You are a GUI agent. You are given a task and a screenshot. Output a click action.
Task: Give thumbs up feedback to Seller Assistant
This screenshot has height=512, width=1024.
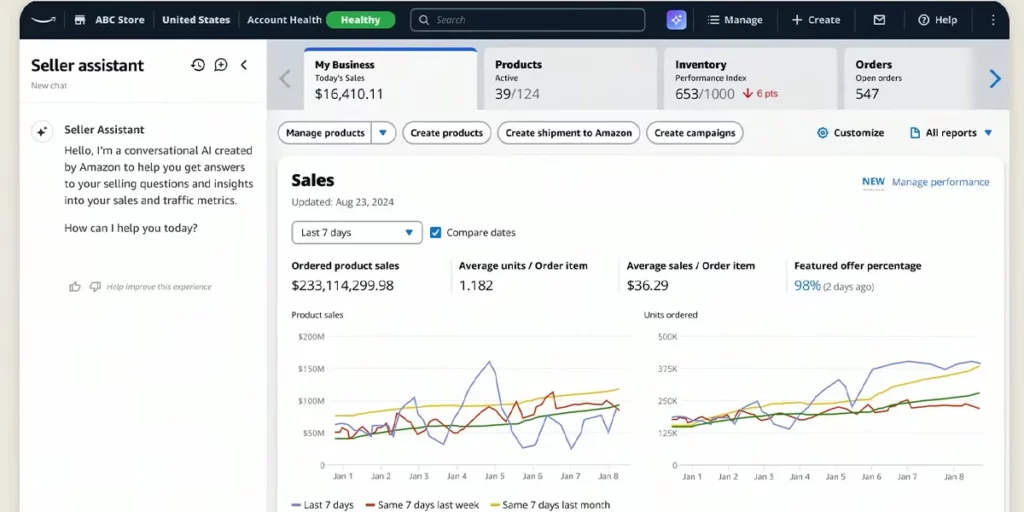click(74, 287)
